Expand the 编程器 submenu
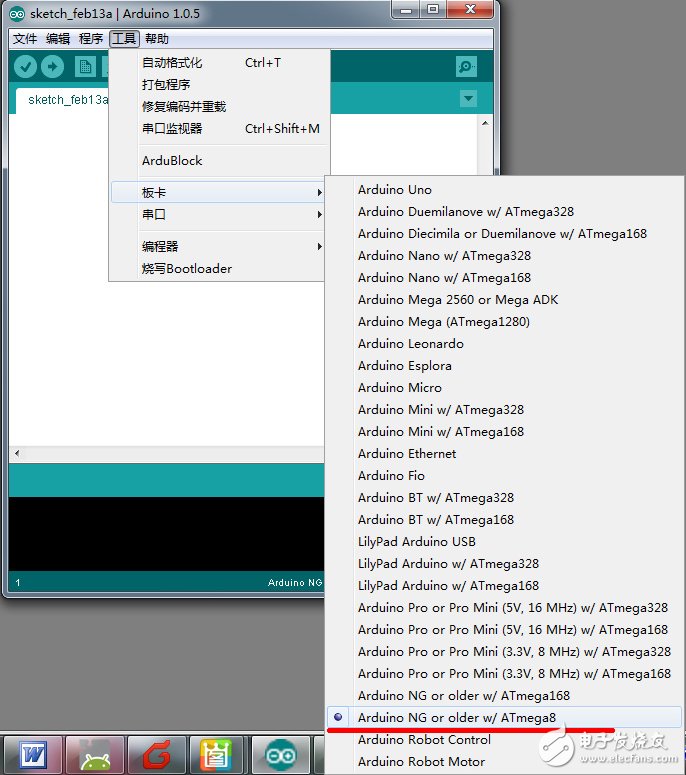Screen dimensions: 686x775 [217, 246]
